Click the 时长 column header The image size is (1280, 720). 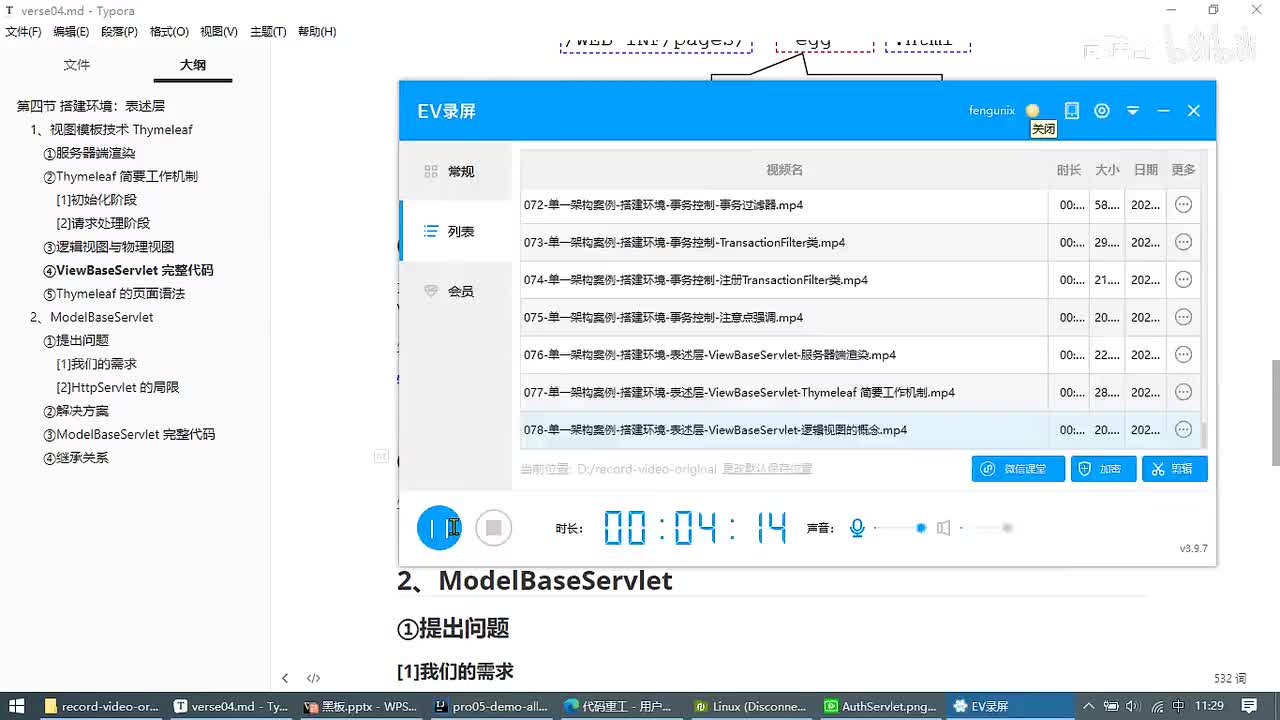pyautogui.click(x=1069, y=170)
